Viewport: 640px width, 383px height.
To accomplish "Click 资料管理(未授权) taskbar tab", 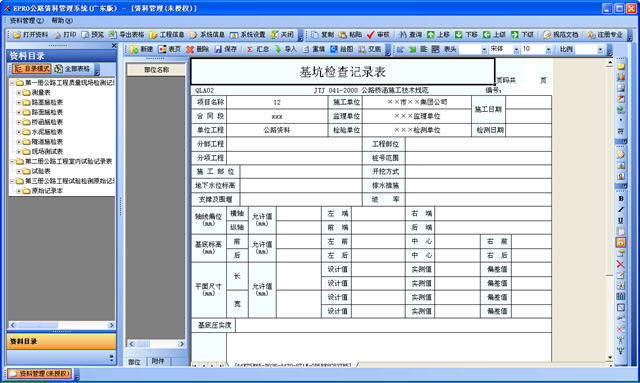I will 40,373.
